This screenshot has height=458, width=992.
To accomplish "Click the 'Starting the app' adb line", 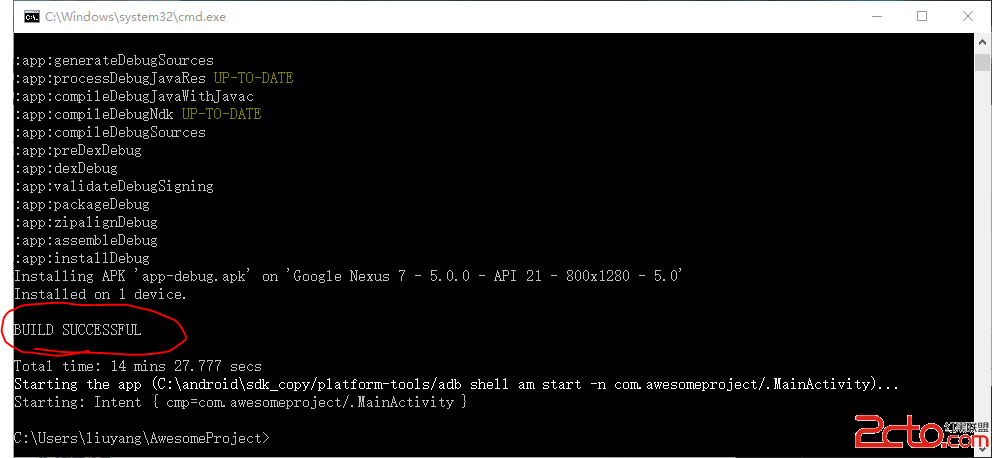I will click(x=456, y=384).
